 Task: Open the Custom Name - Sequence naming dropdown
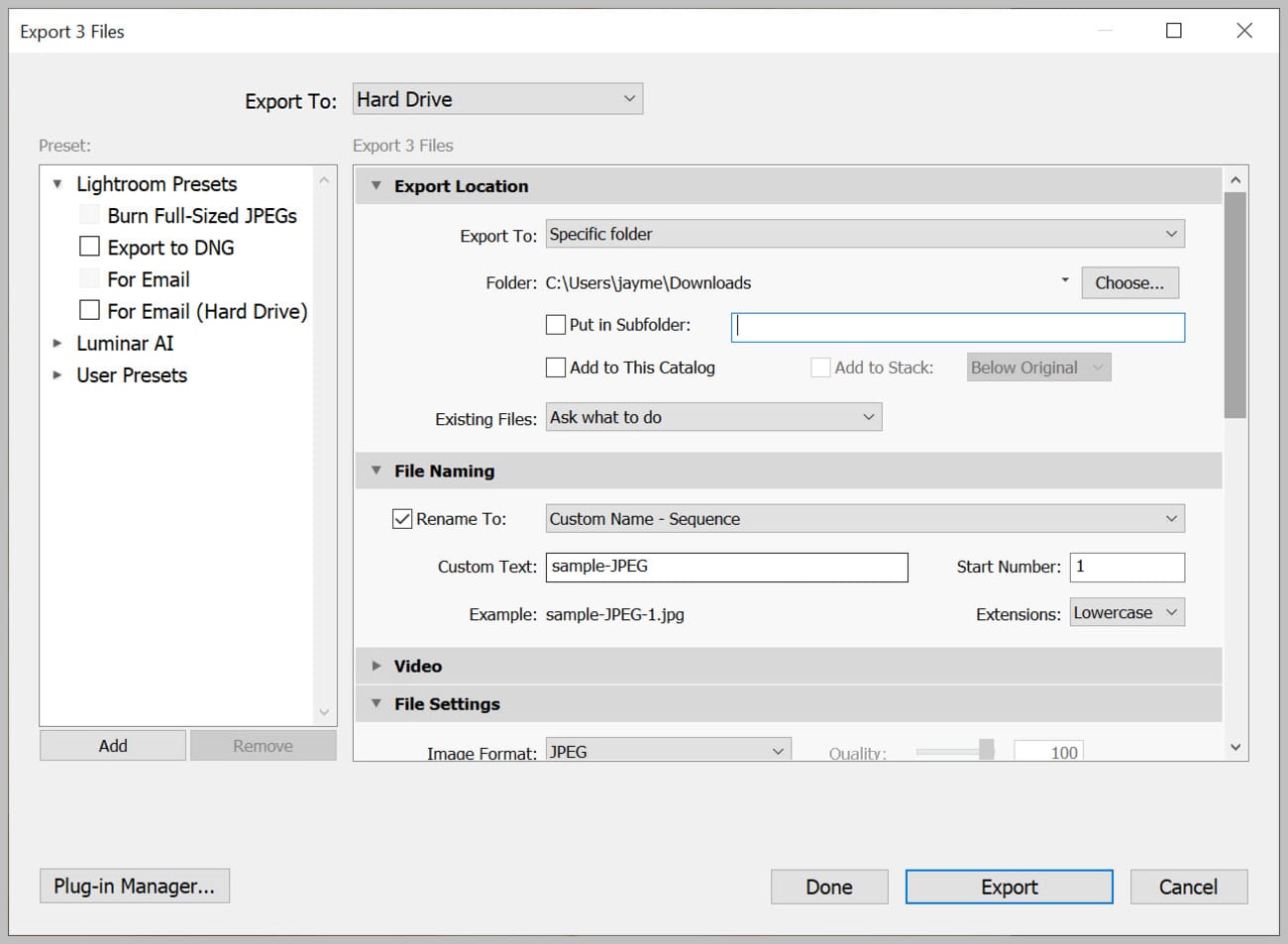click(x=862, y=518)
